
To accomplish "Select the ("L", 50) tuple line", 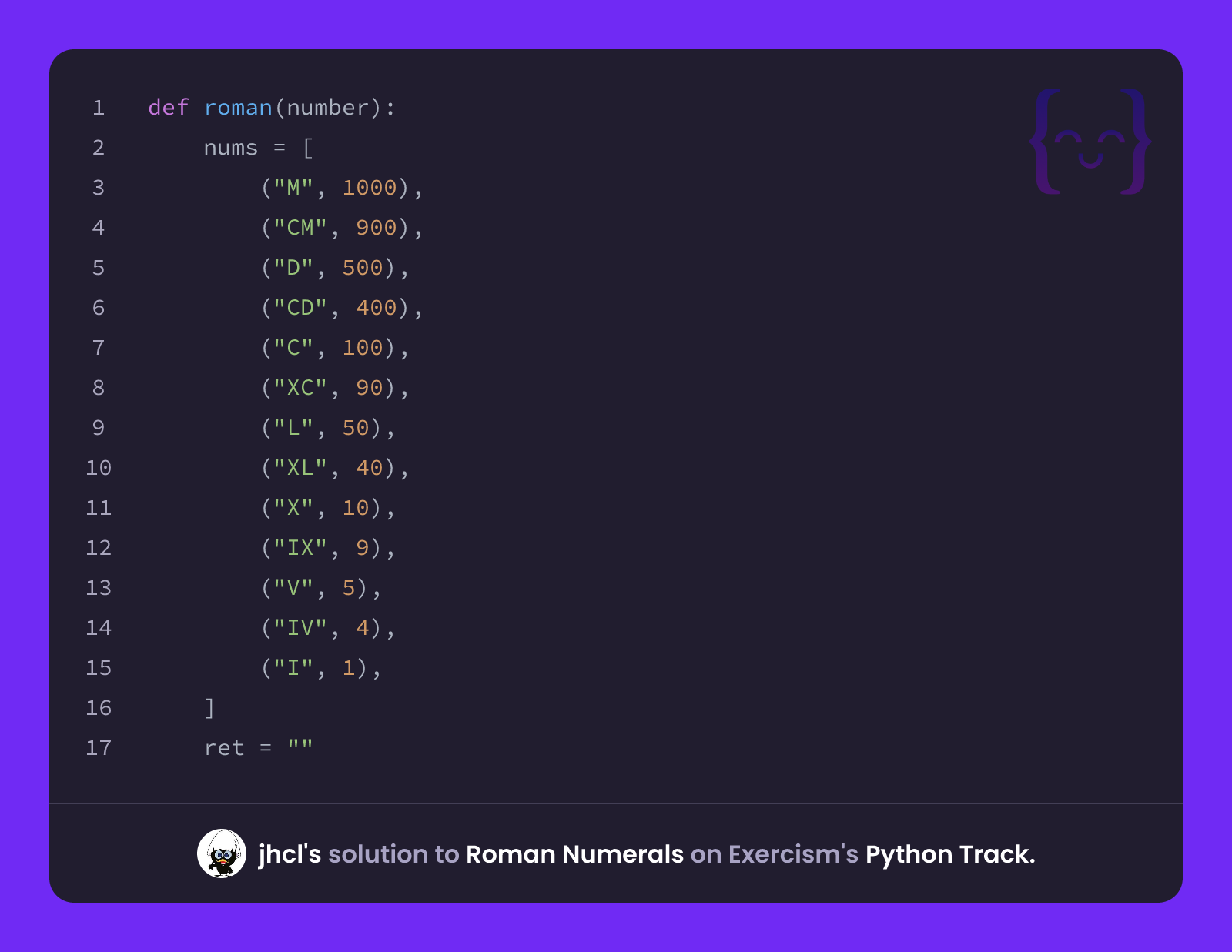I will click(x=328, y=428).
